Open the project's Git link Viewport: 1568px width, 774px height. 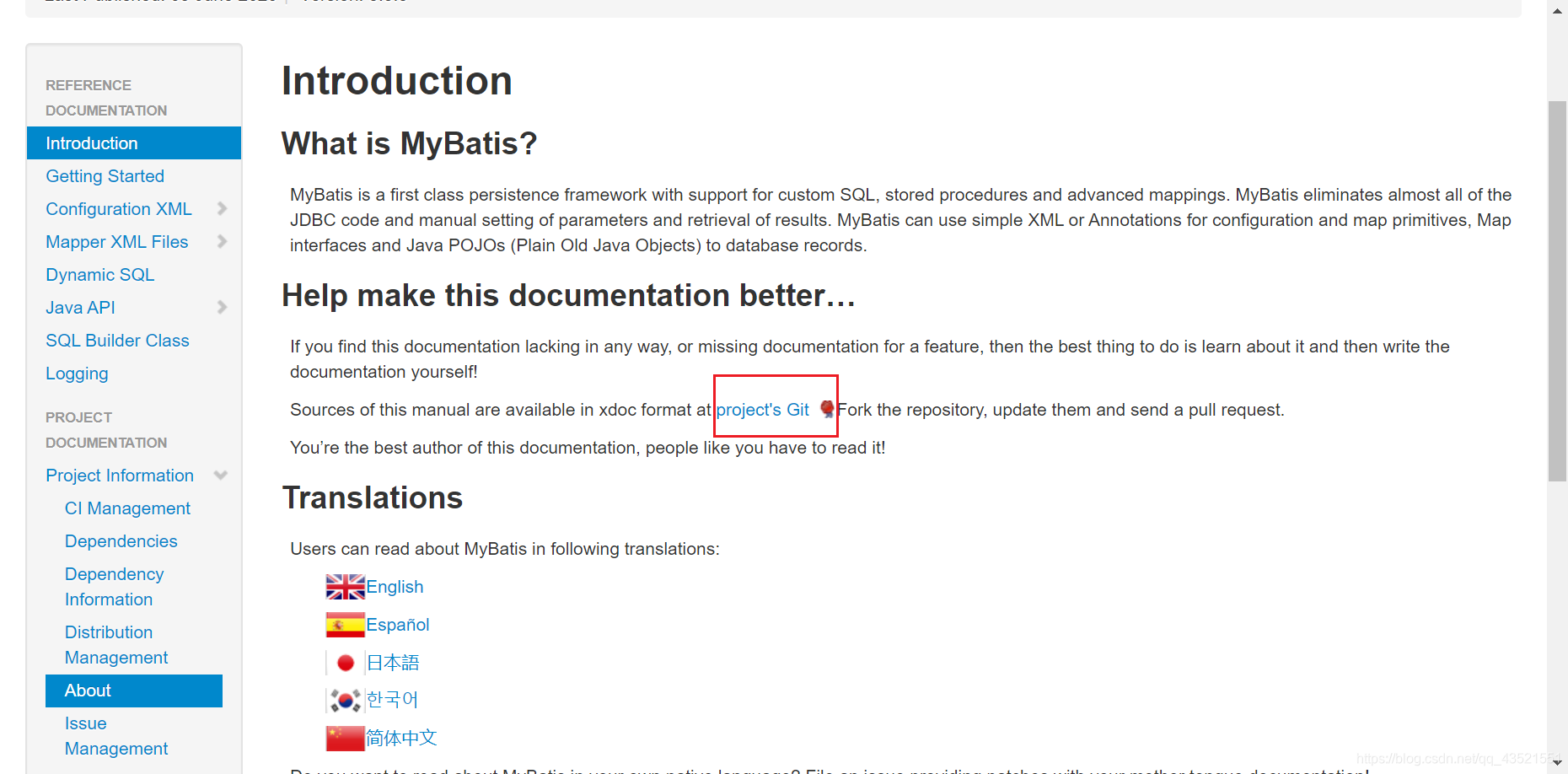(762, 409)
